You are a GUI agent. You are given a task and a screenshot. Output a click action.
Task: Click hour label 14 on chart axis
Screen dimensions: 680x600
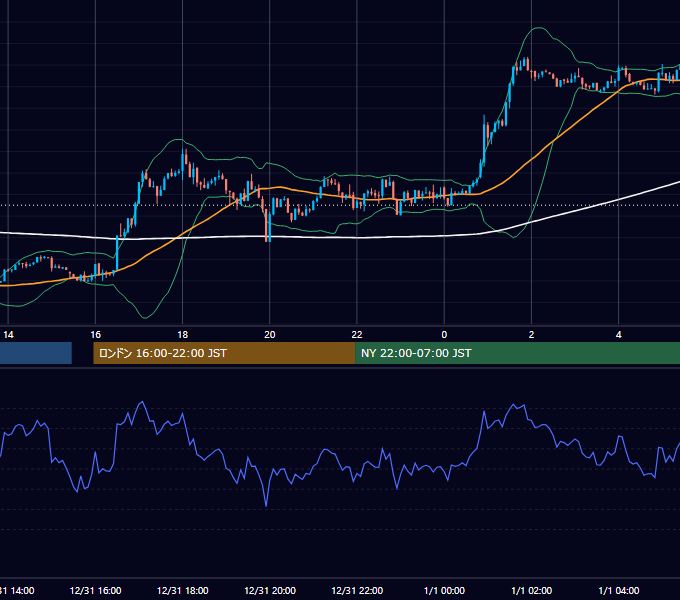point(8,335)
